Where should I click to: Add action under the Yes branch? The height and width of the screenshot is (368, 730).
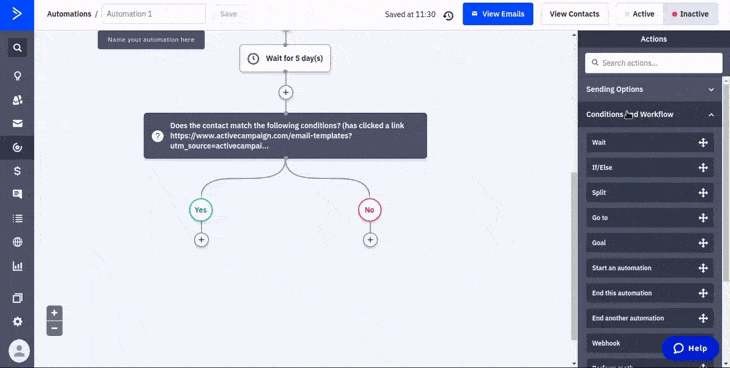tap(201, 239)
